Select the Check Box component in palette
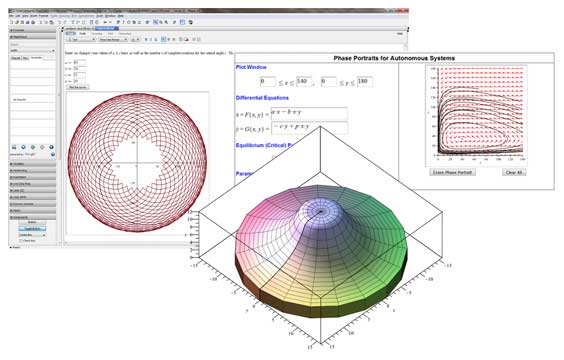Screen dimensions: 564x360 tap(28, 241)
